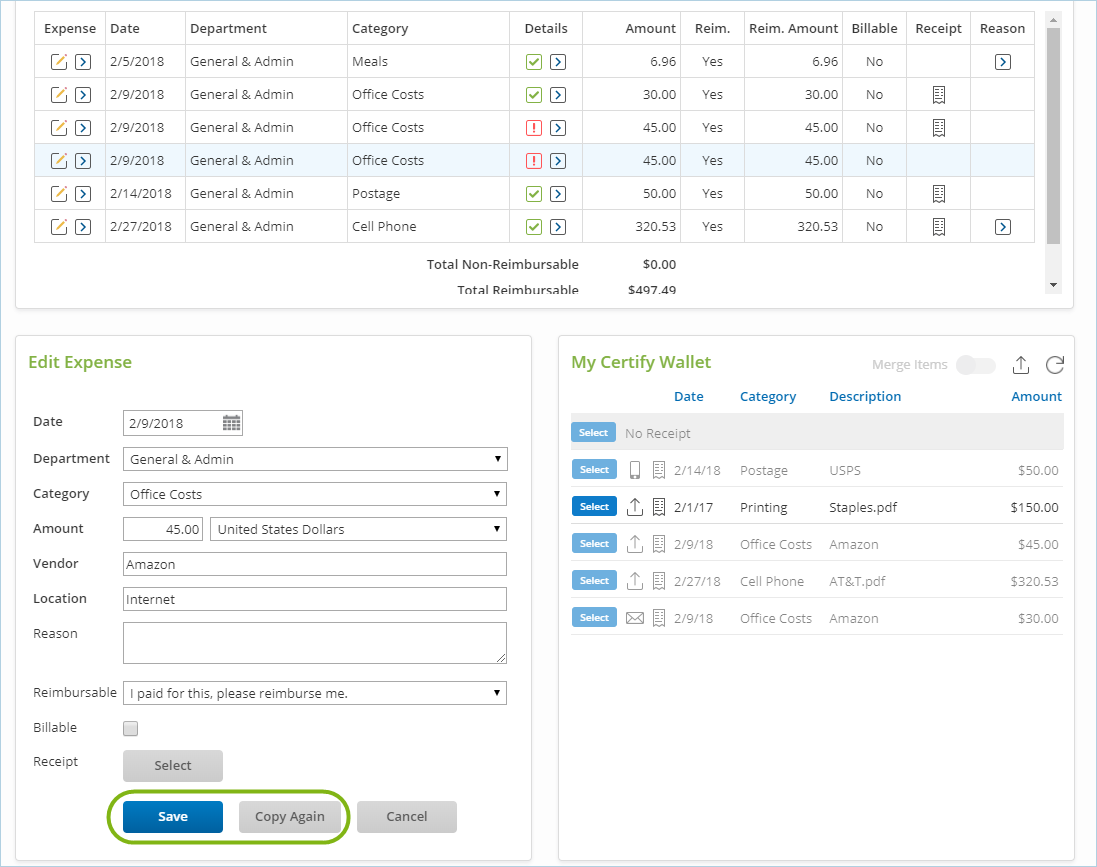The image size is (1097, 867).
Task: Select the AT&T.pdf Cell Phone wallet receipt
Action: coord(594,581)
